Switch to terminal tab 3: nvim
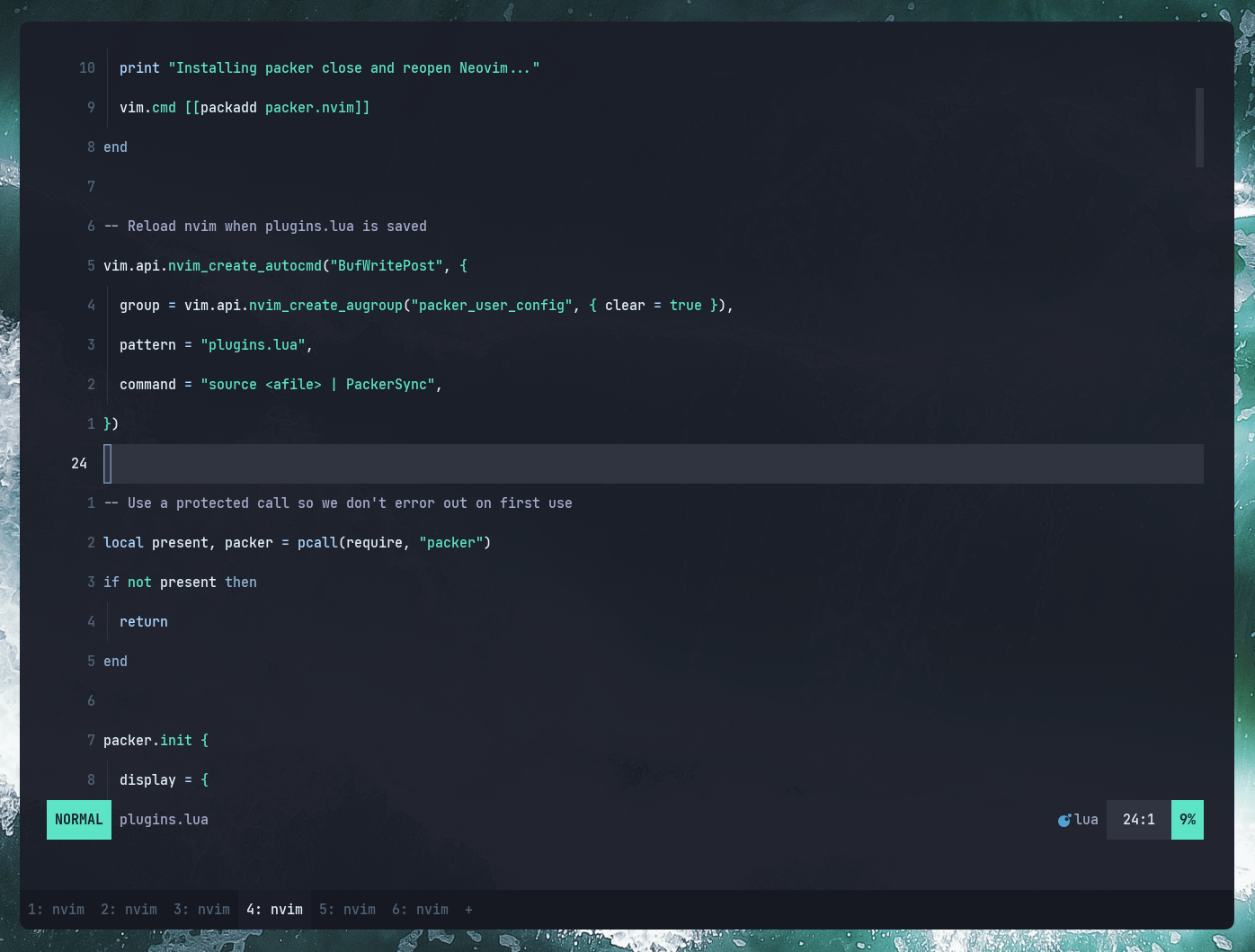The height and width of the screenshot is (952, 1255). click(201, 910)
